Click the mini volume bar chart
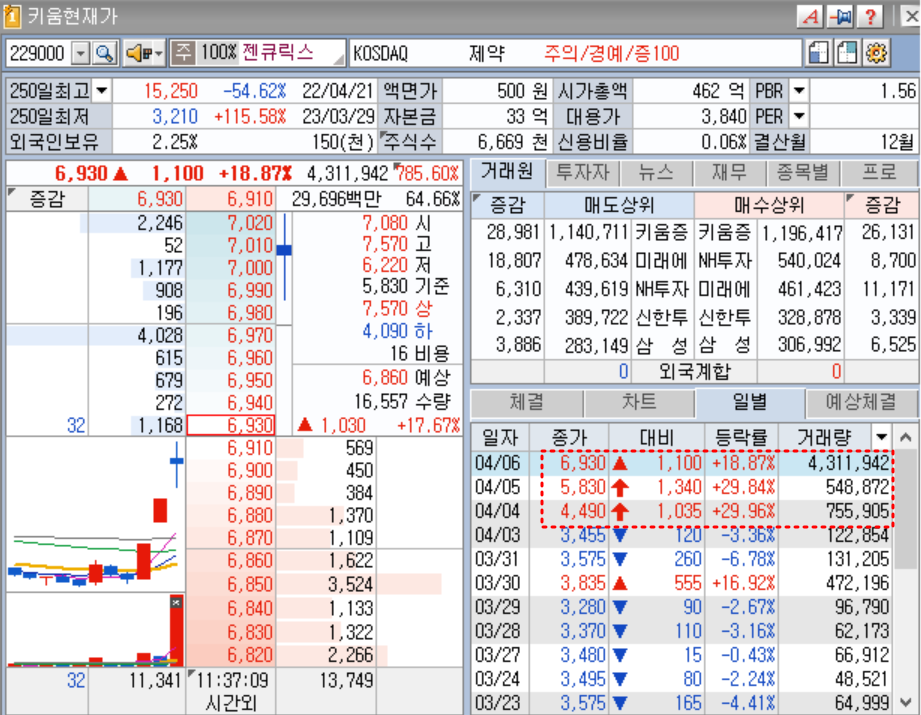The height and width of the screenshot is (715, 921). pos(95,630)
